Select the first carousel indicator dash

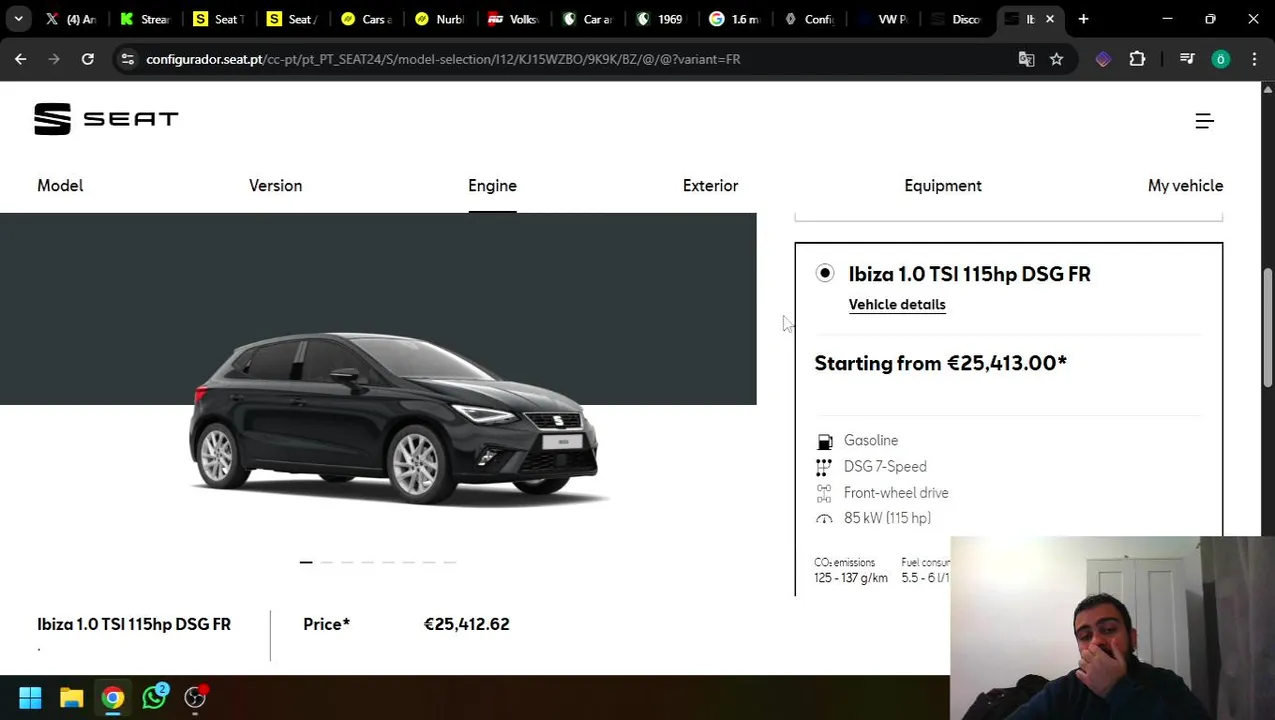(306, 562)
